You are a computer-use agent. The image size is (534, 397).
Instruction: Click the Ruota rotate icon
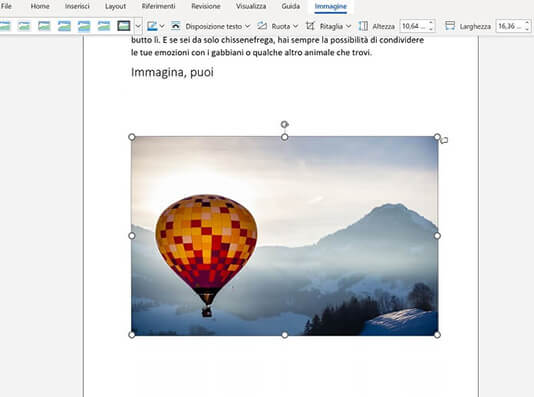[x=262, y=26]
